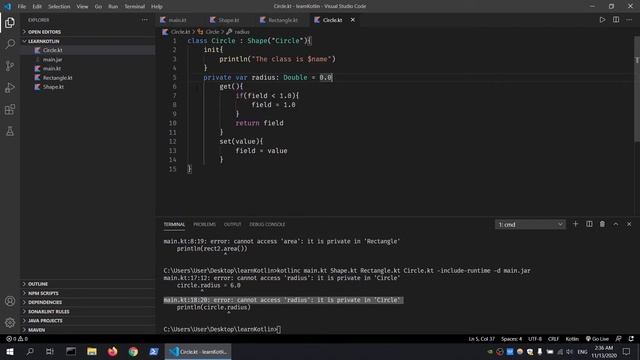Close the Circle.kt editor tab
Screen dimensions: 640x360
(353, 20)
